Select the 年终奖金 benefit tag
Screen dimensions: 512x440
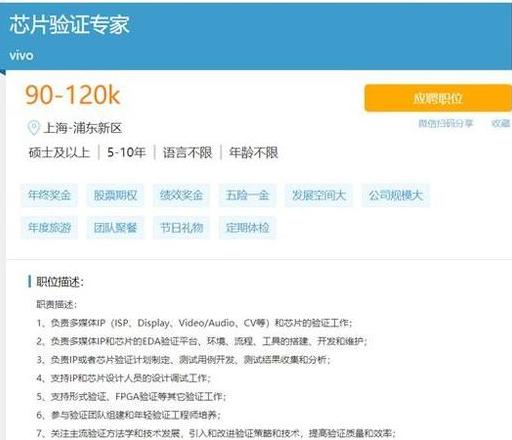49,195
